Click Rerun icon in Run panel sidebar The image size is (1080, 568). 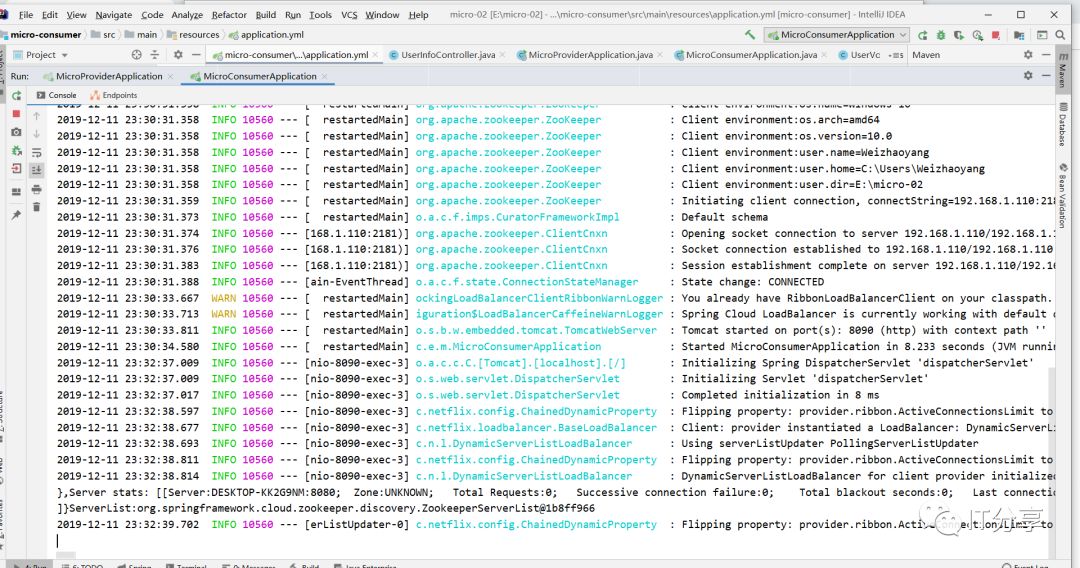(x=17, y=96)
